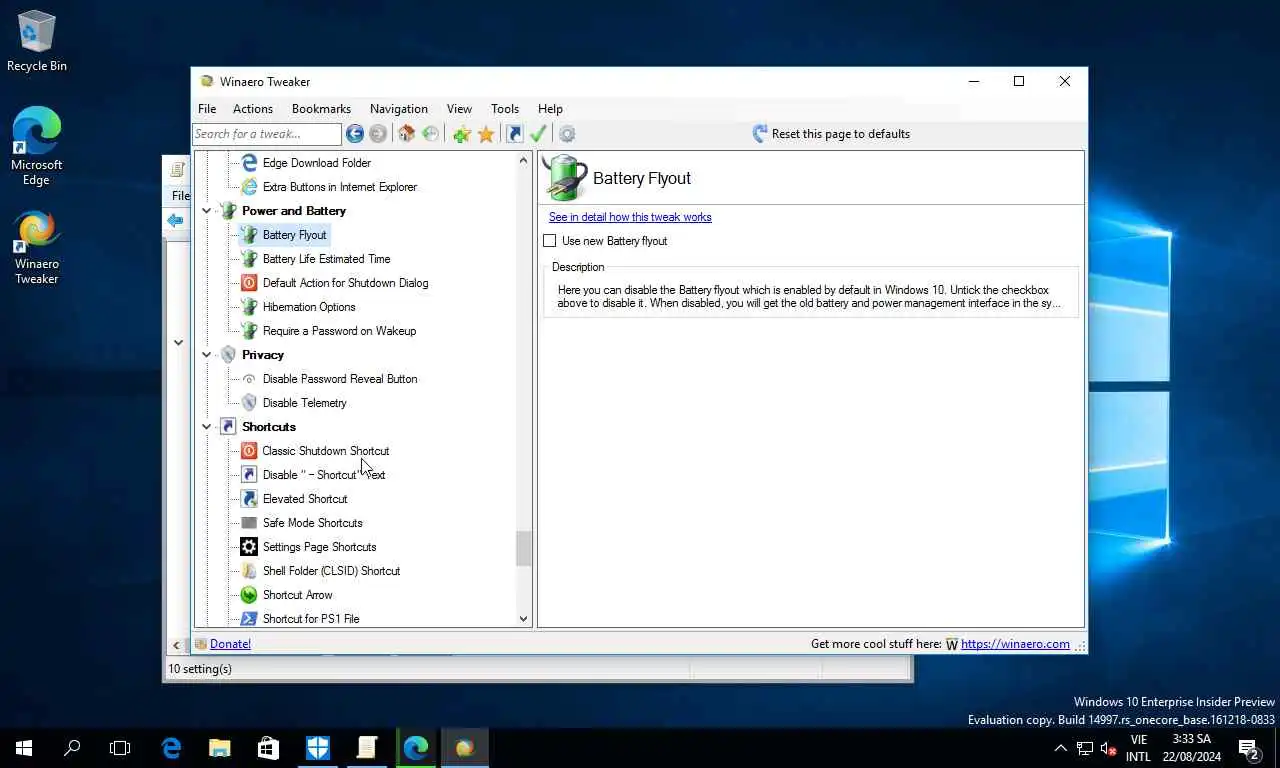
Task: Open the View menu
Action: click(x=459, y=109)
